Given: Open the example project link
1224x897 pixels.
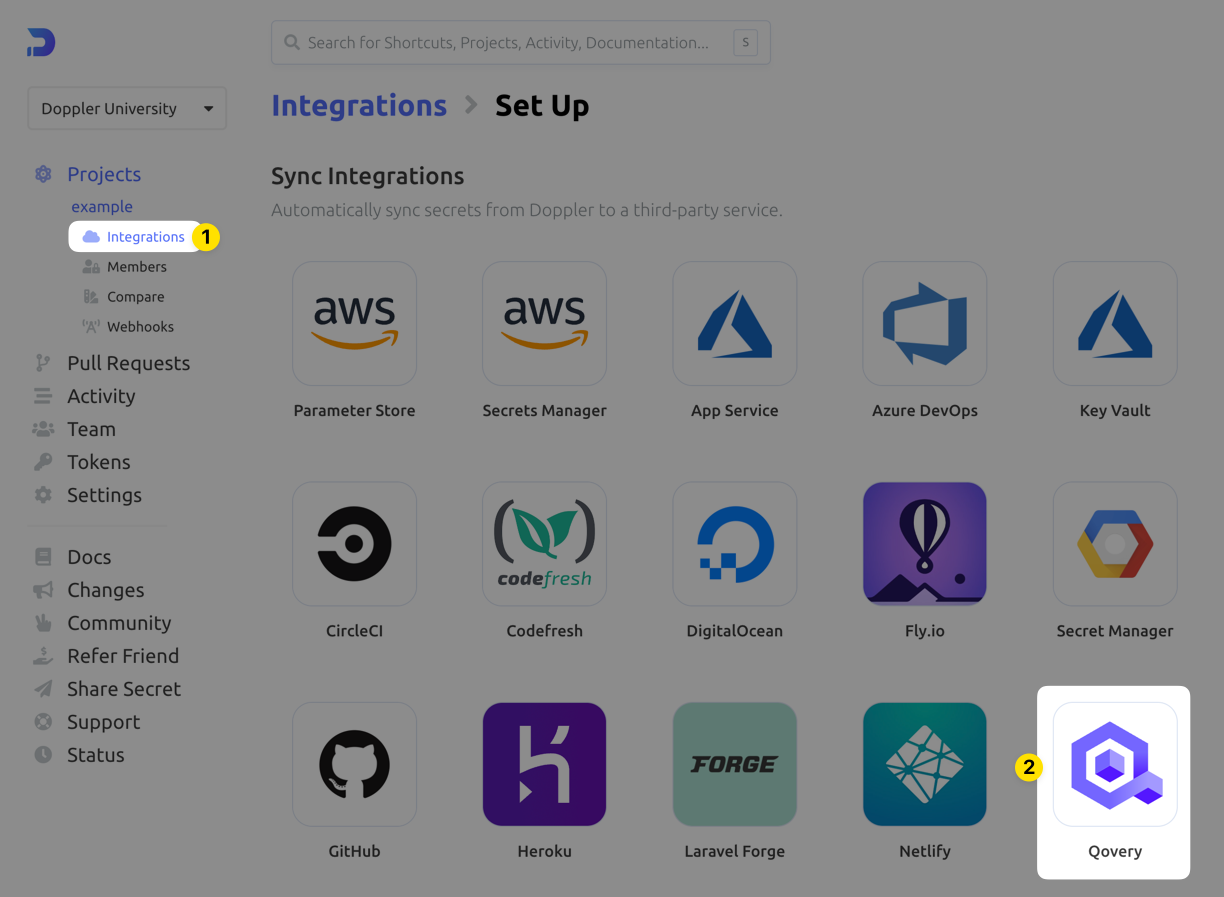Looking at the screenshot, I should pyautogui.click(x=102, y=207).
